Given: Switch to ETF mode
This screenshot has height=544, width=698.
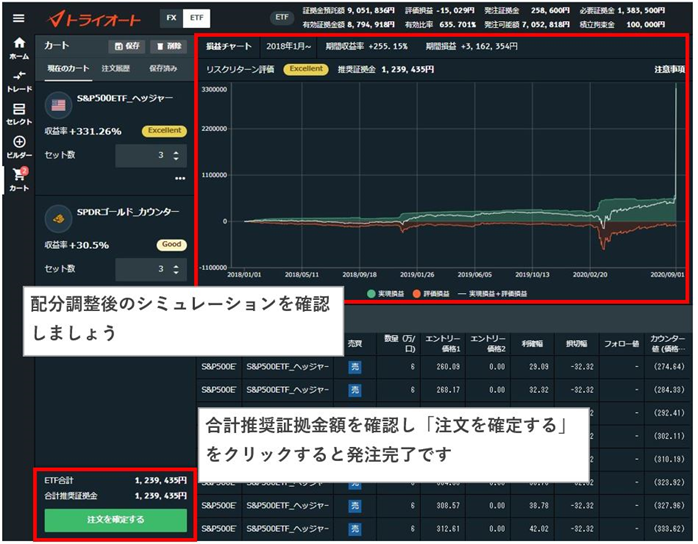Looking at the screenshot, I should coord(196,18).
